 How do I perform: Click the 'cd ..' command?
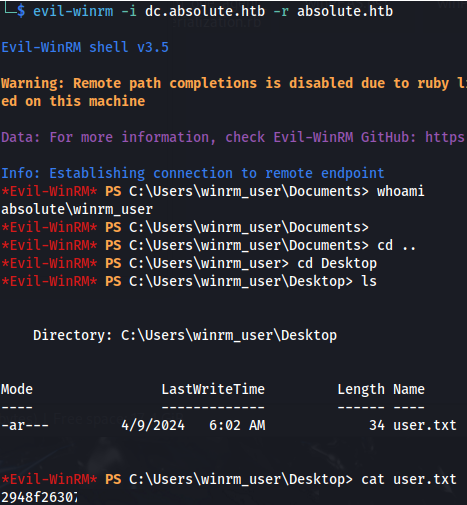[397, 245]
